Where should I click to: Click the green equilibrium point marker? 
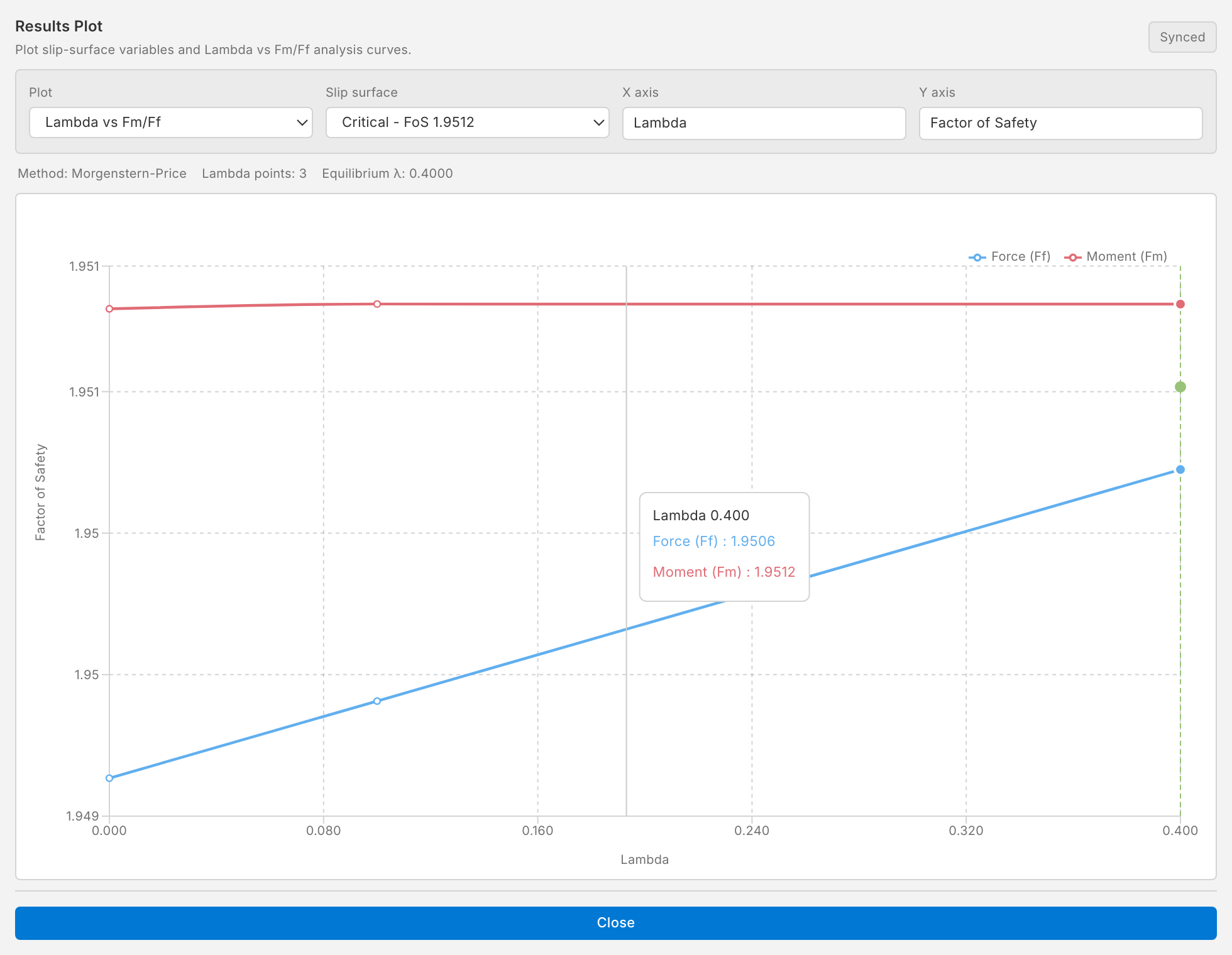pyautogui.click(x=1180, y=387)
